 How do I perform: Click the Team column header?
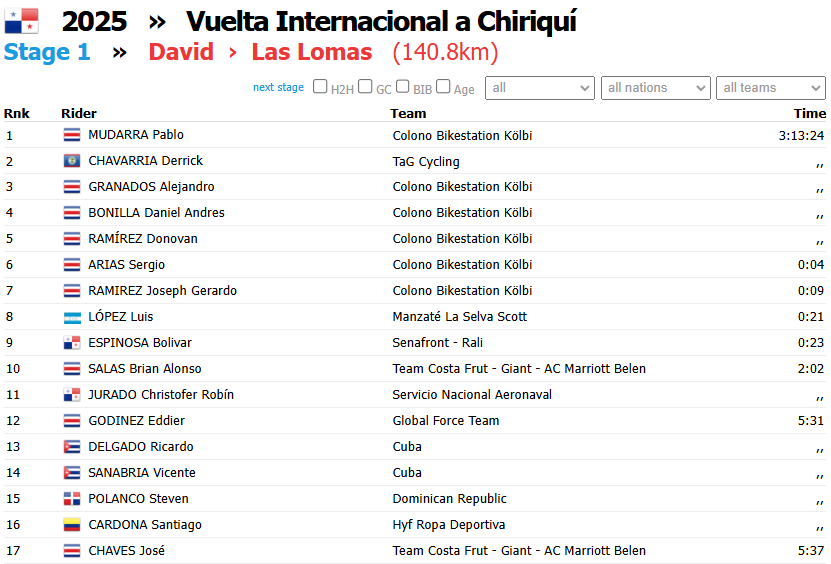pyautogui.click(x=408, y=113)
